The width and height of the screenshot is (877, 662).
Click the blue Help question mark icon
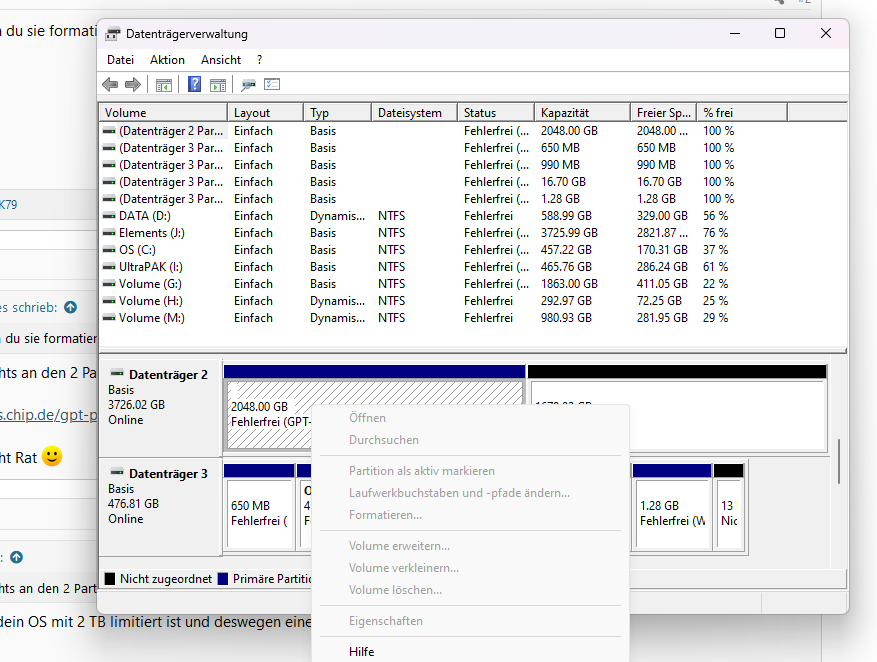(195, 85)
